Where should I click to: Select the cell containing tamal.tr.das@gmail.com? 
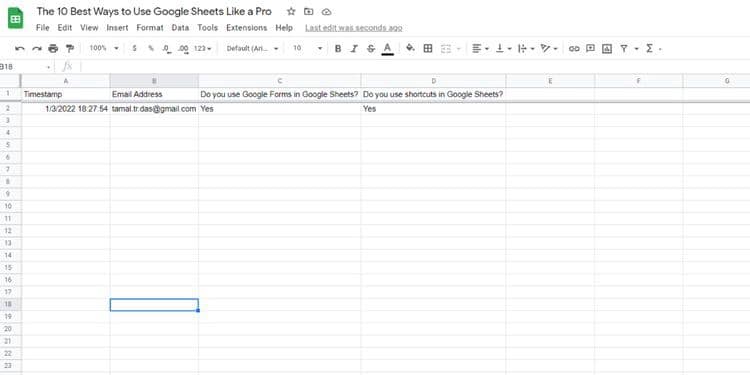(x=154, y=109)
